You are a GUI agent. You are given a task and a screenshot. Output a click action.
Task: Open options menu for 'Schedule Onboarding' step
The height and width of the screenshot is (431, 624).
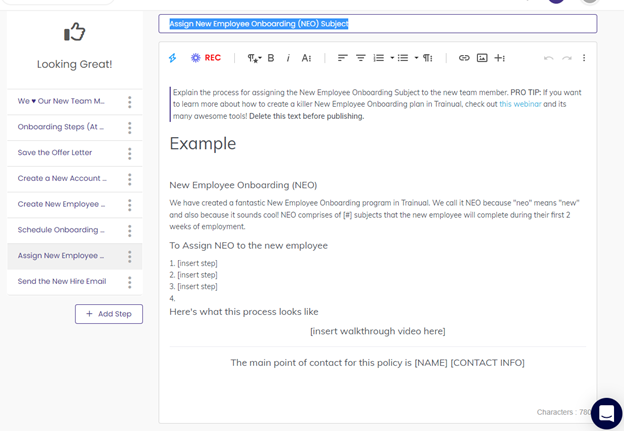129,231
